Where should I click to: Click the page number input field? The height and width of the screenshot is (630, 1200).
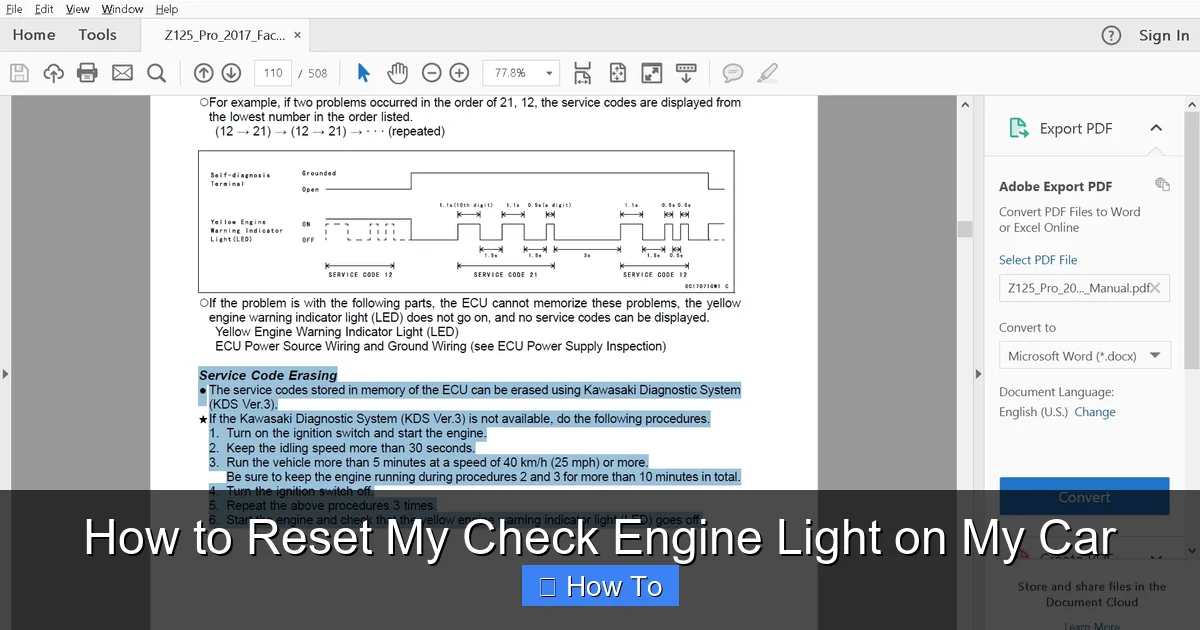[272, 72]
